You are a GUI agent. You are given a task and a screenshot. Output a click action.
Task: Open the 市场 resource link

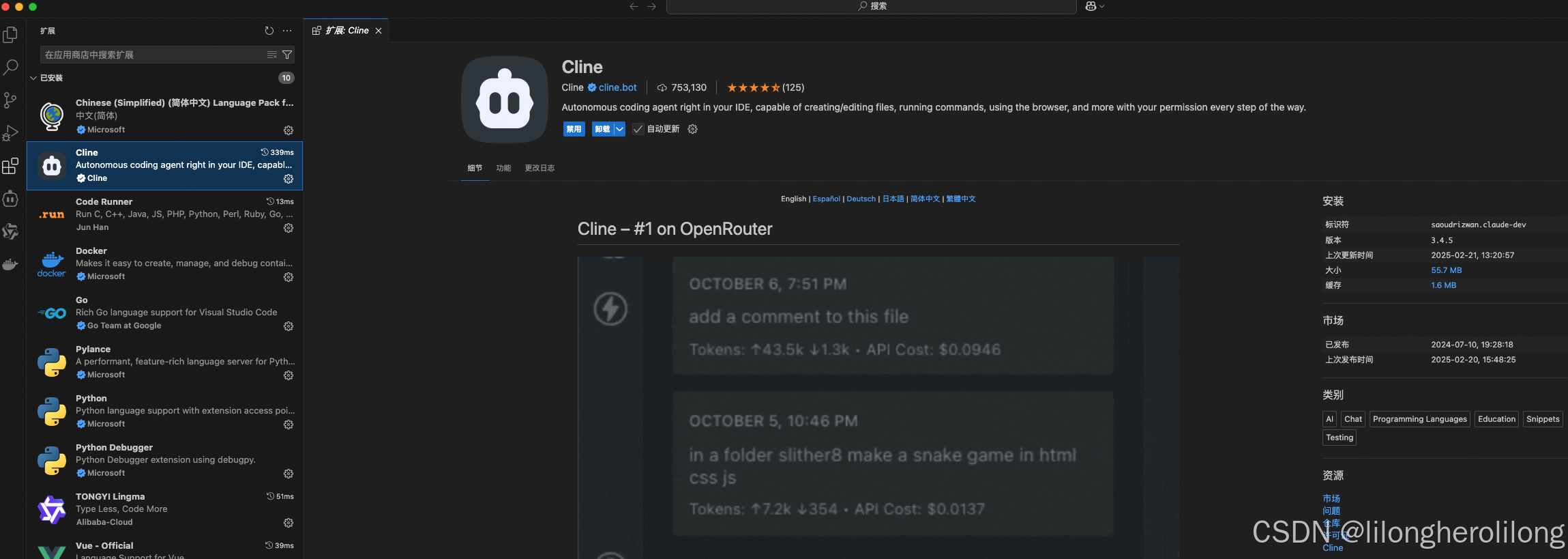coord(1331,498)
